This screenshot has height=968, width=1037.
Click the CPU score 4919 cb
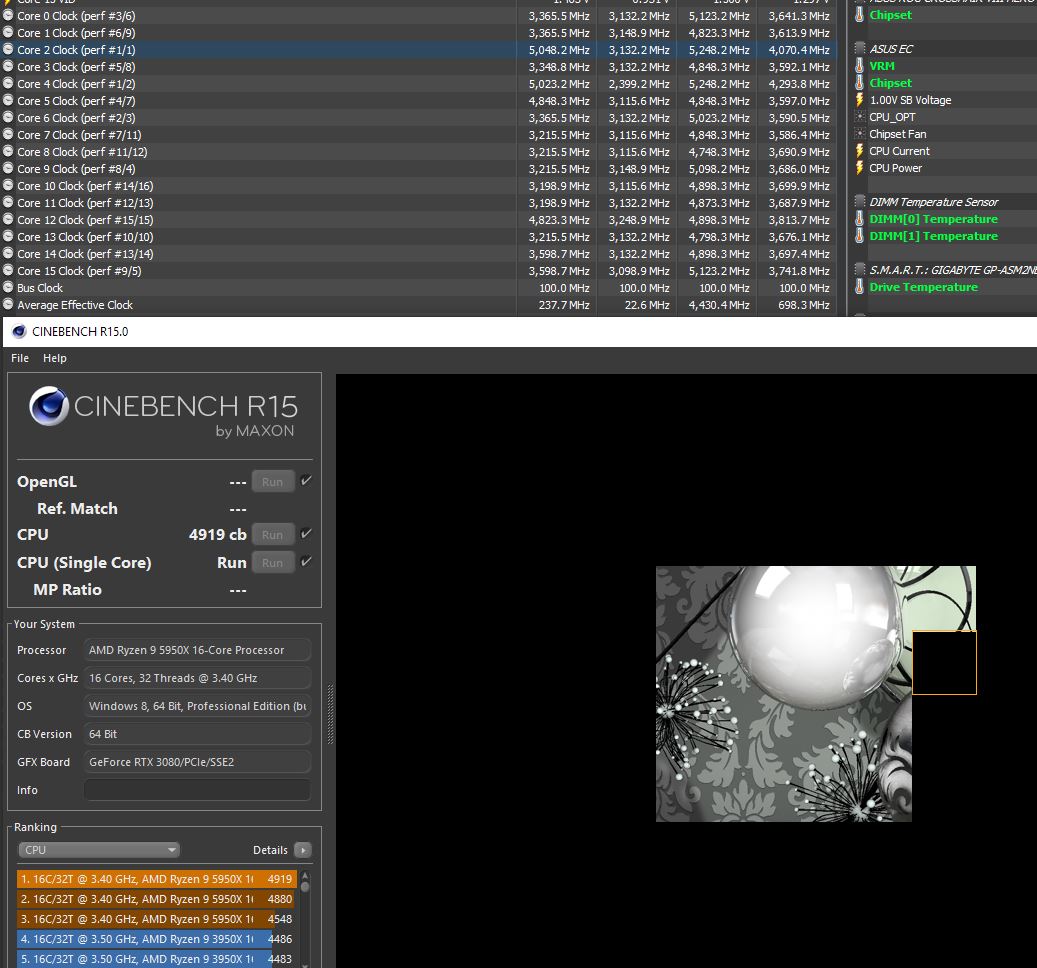[218, 534]
